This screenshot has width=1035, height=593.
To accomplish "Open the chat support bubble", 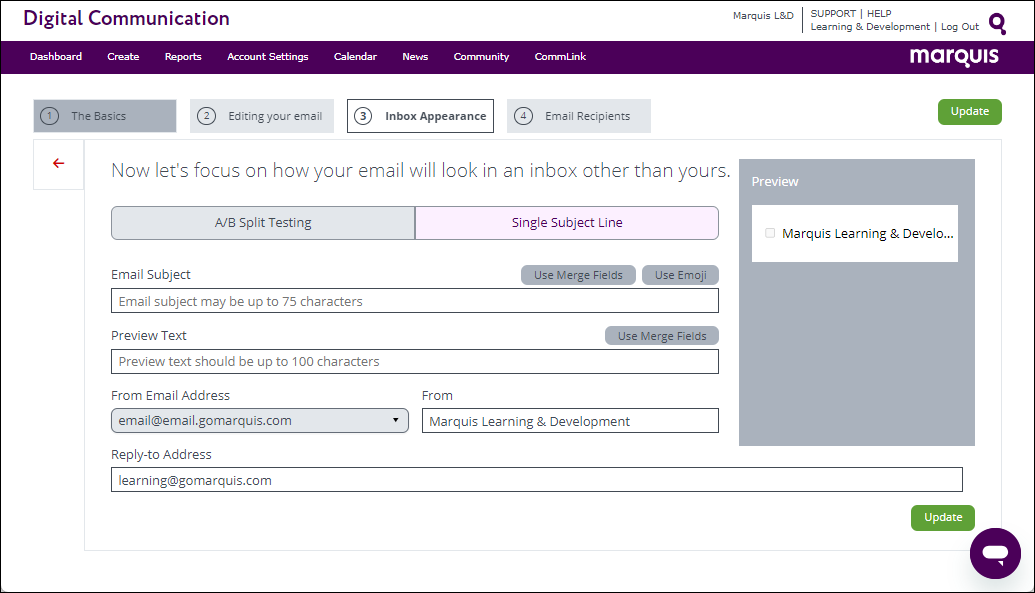I will click(994, 553).
